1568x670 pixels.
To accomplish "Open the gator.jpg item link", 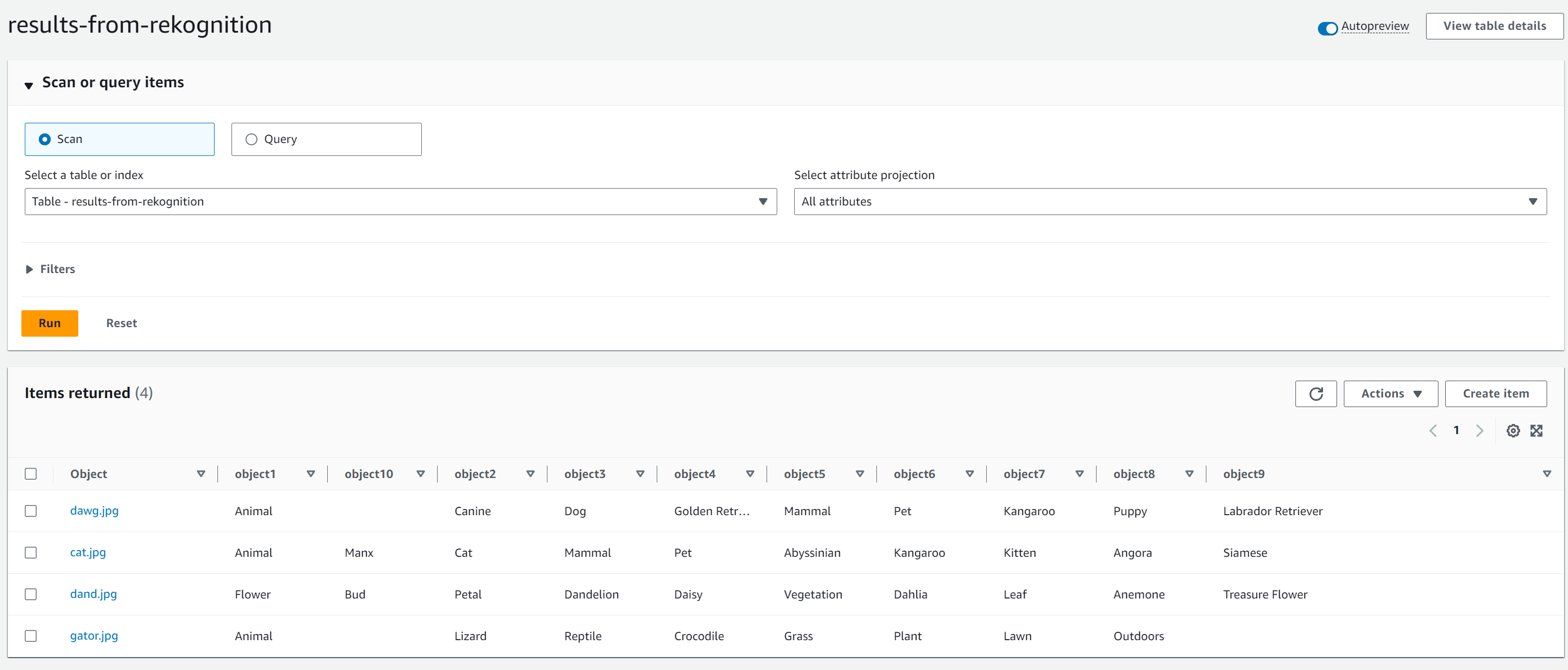I will pos(93,635).
